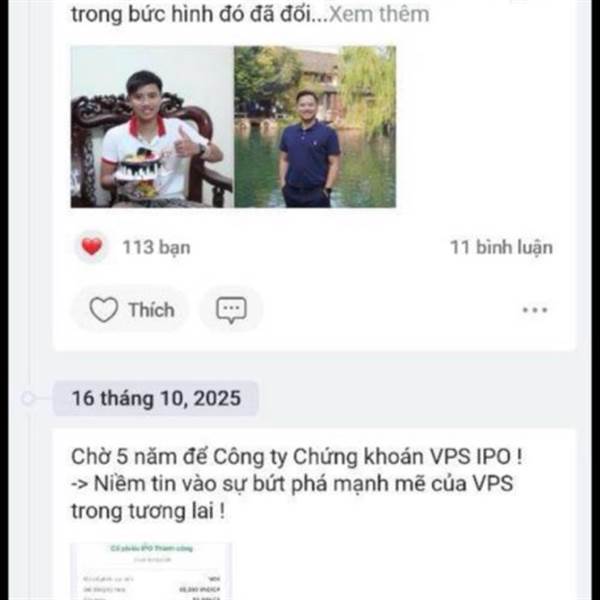The height and width of the screenshot is (600, 600).
Task: Tap the outlined heart icon beside Thích
Action: coord(104,310)
